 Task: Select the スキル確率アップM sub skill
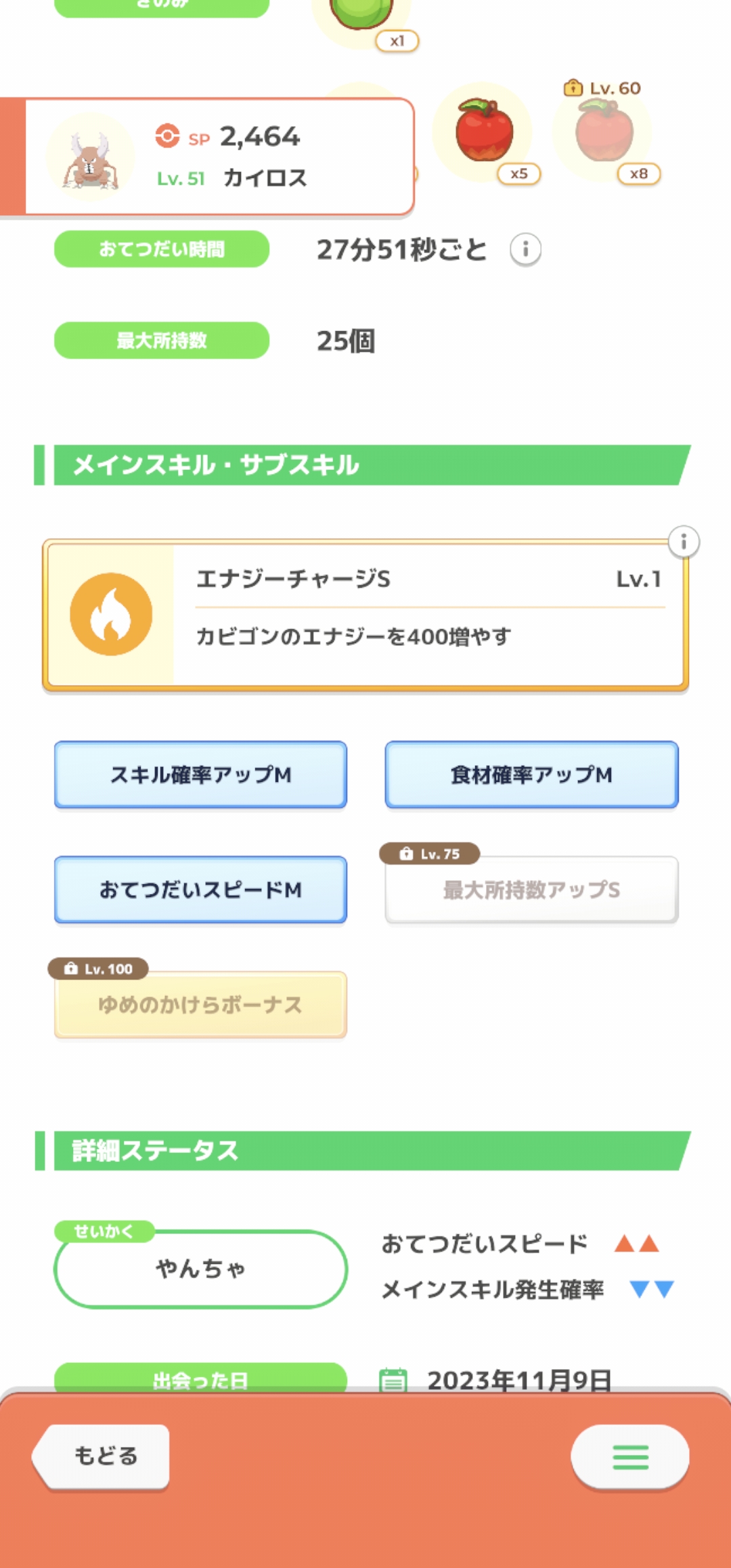(x=200, y=775)
